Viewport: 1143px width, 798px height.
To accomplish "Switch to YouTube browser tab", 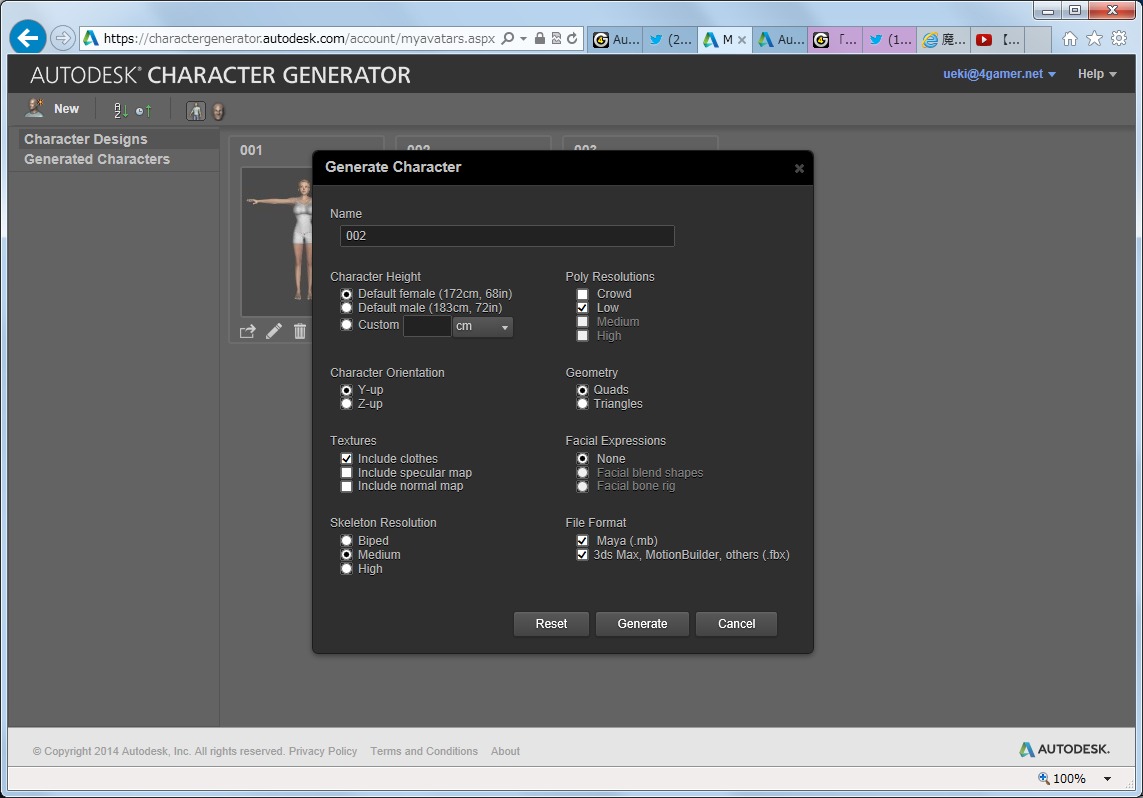I will (x=997, y=39).
